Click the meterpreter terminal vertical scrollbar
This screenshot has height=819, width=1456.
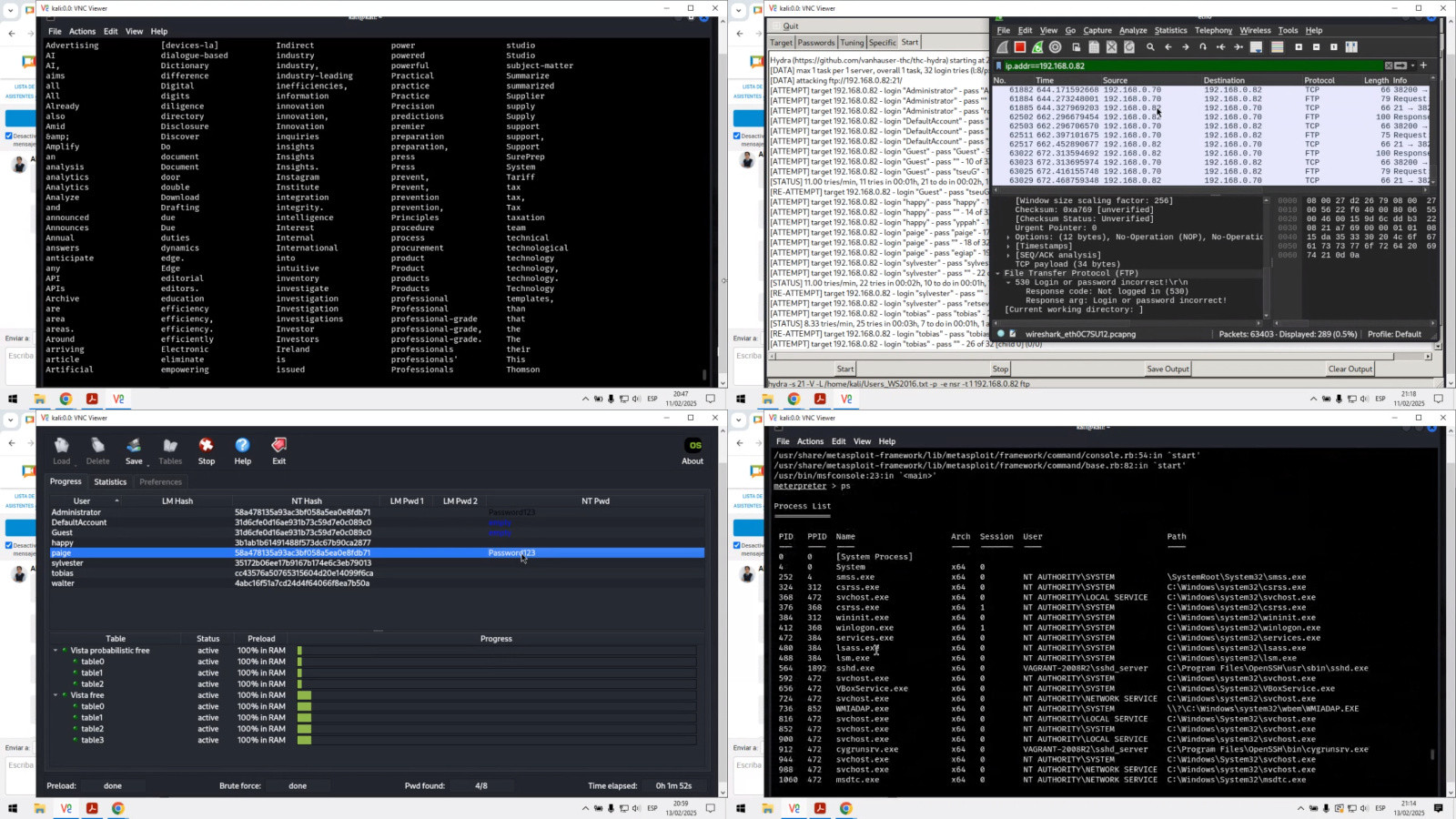click(x=1432, y=754)
